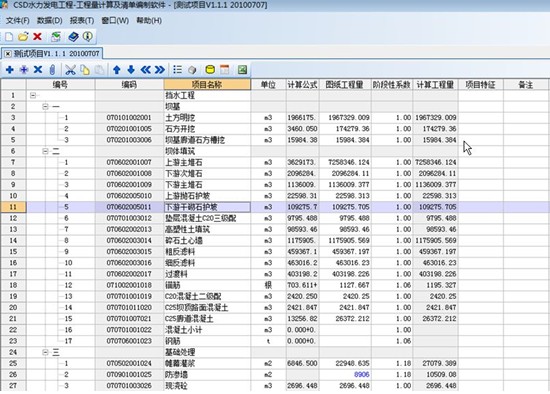Viewport: 550px width, 394px height.
Task: Click calculated quantity 27079.389
Action: 435,363
